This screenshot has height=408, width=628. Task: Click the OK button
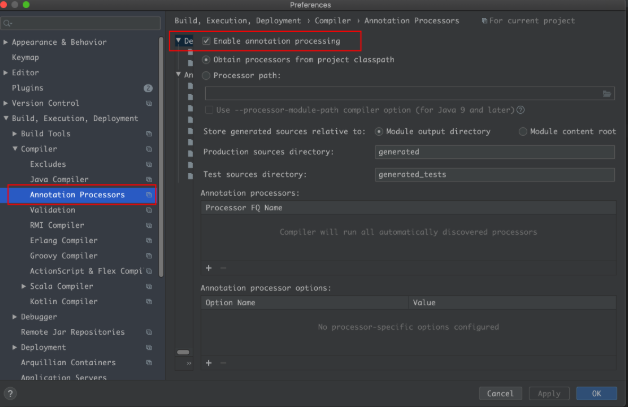point(596,394)
